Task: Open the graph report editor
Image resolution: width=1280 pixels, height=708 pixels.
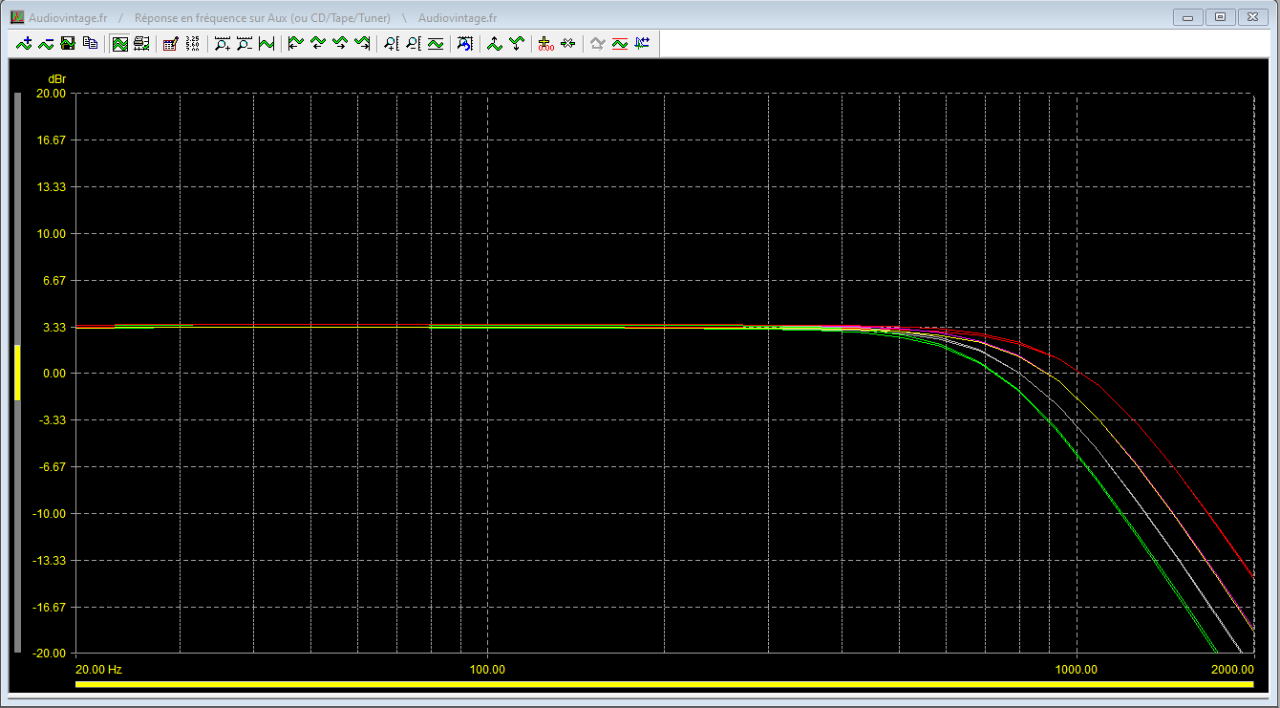Action: 169,43
